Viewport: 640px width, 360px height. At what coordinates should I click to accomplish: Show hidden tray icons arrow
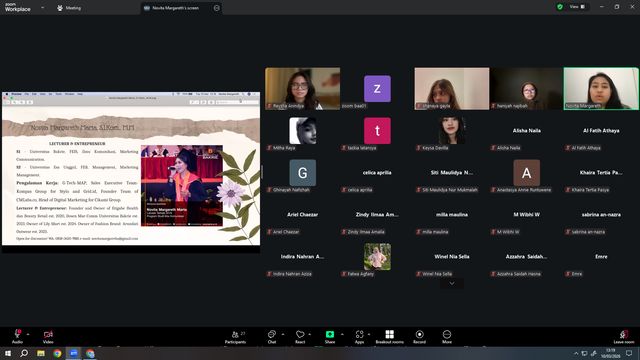576,353
